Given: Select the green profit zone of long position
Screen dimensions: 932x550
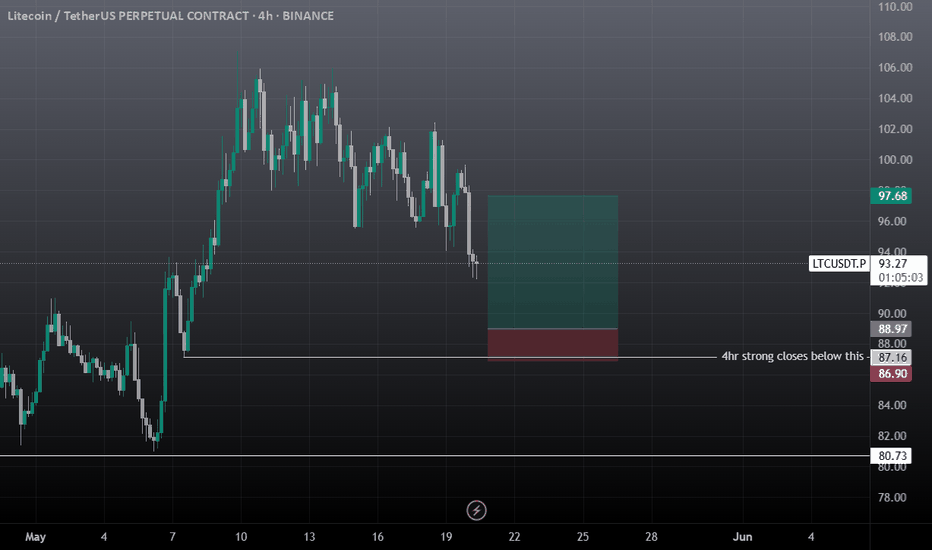Looking at the screenshot, I should coord(553,262).
